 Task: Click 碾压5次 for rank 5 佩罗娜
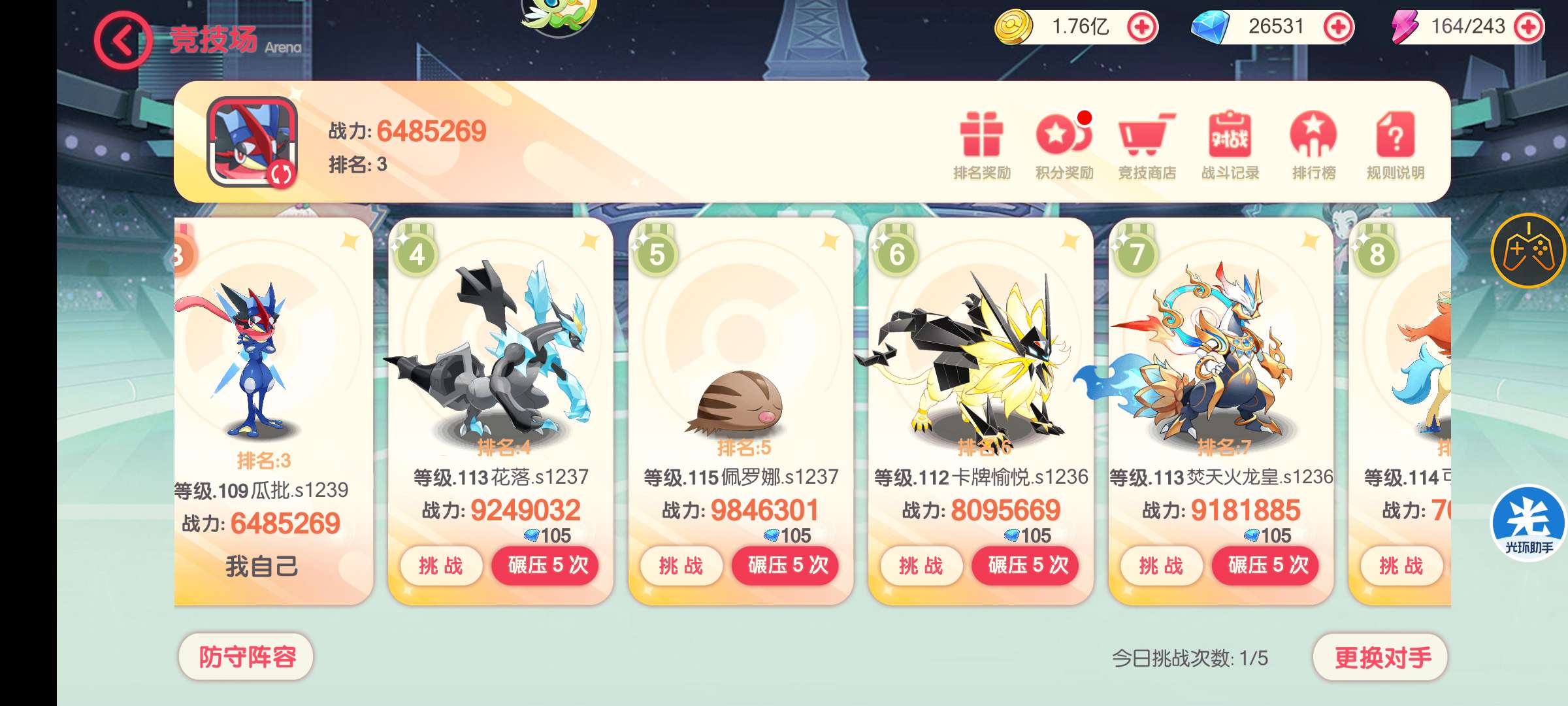tap(789, 565)
